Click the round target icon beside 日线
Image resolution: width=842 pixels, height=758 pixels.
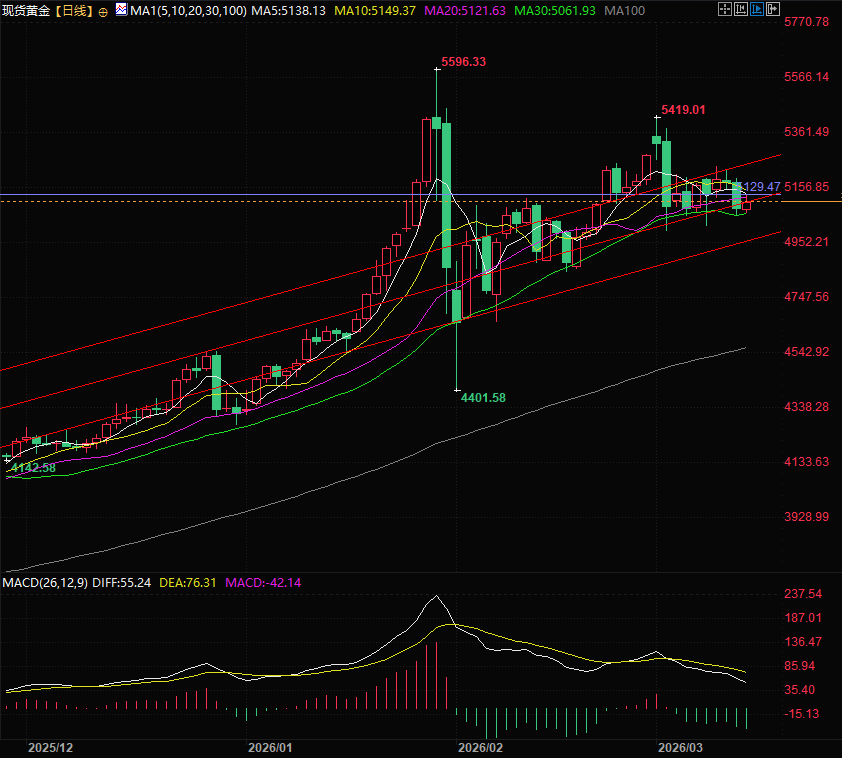(103, 11)
